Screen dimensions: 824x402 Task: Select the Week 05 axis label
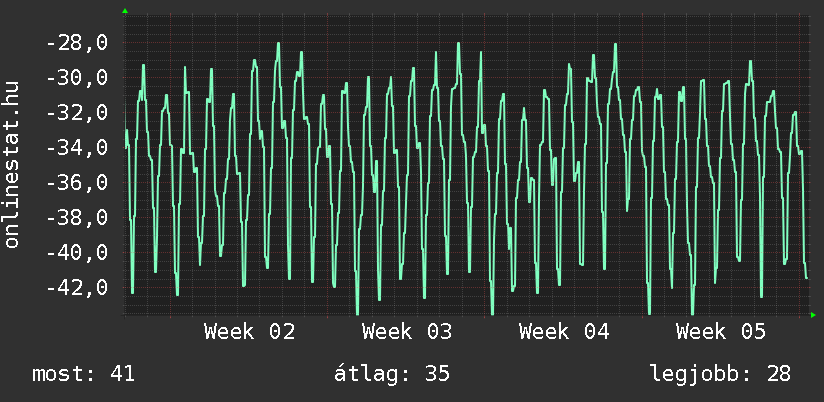(x=721, y=332)
